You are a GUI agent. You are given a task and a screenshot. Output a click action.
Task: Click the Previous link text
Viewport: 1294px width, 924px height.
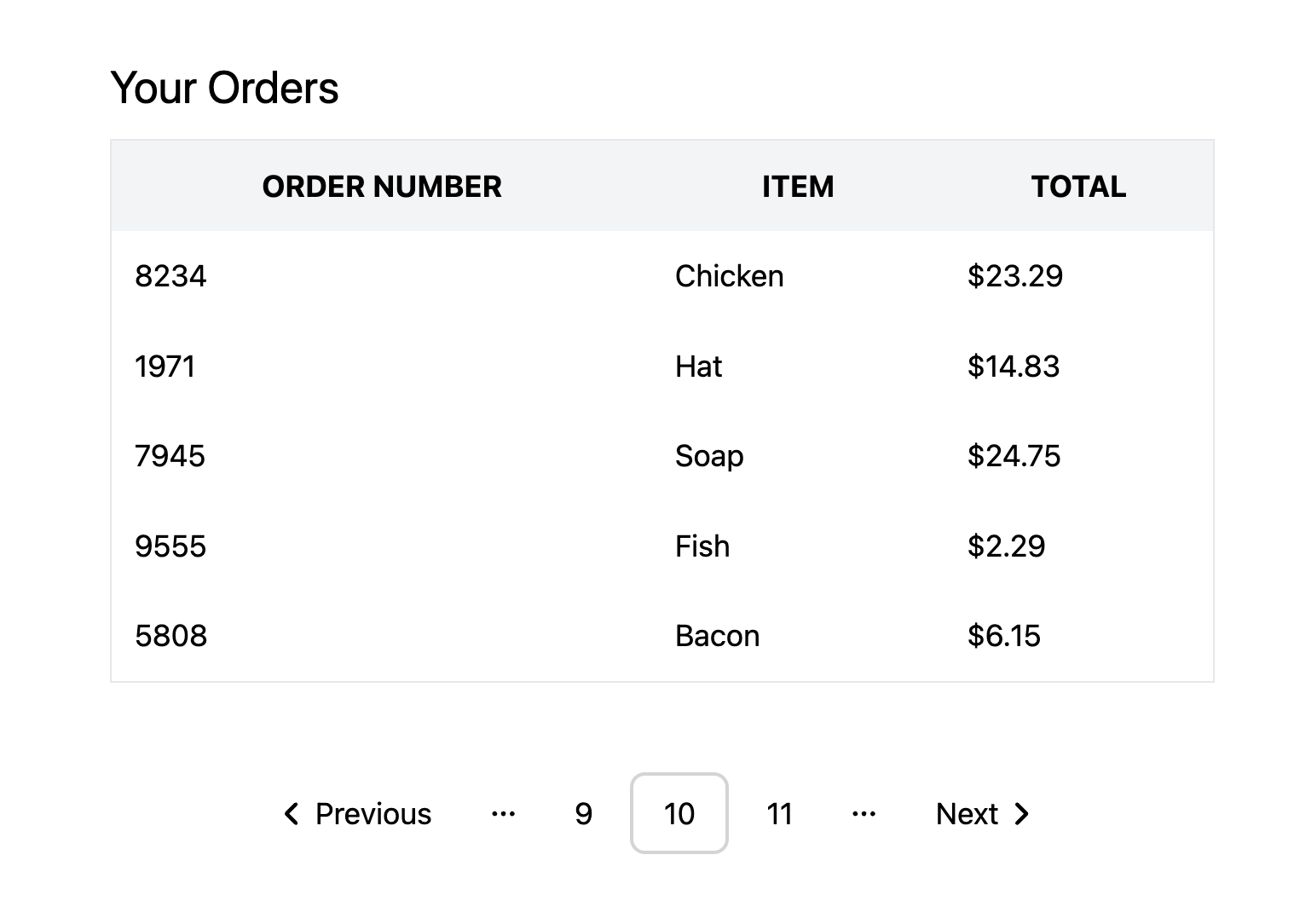[x=373, y=814]
